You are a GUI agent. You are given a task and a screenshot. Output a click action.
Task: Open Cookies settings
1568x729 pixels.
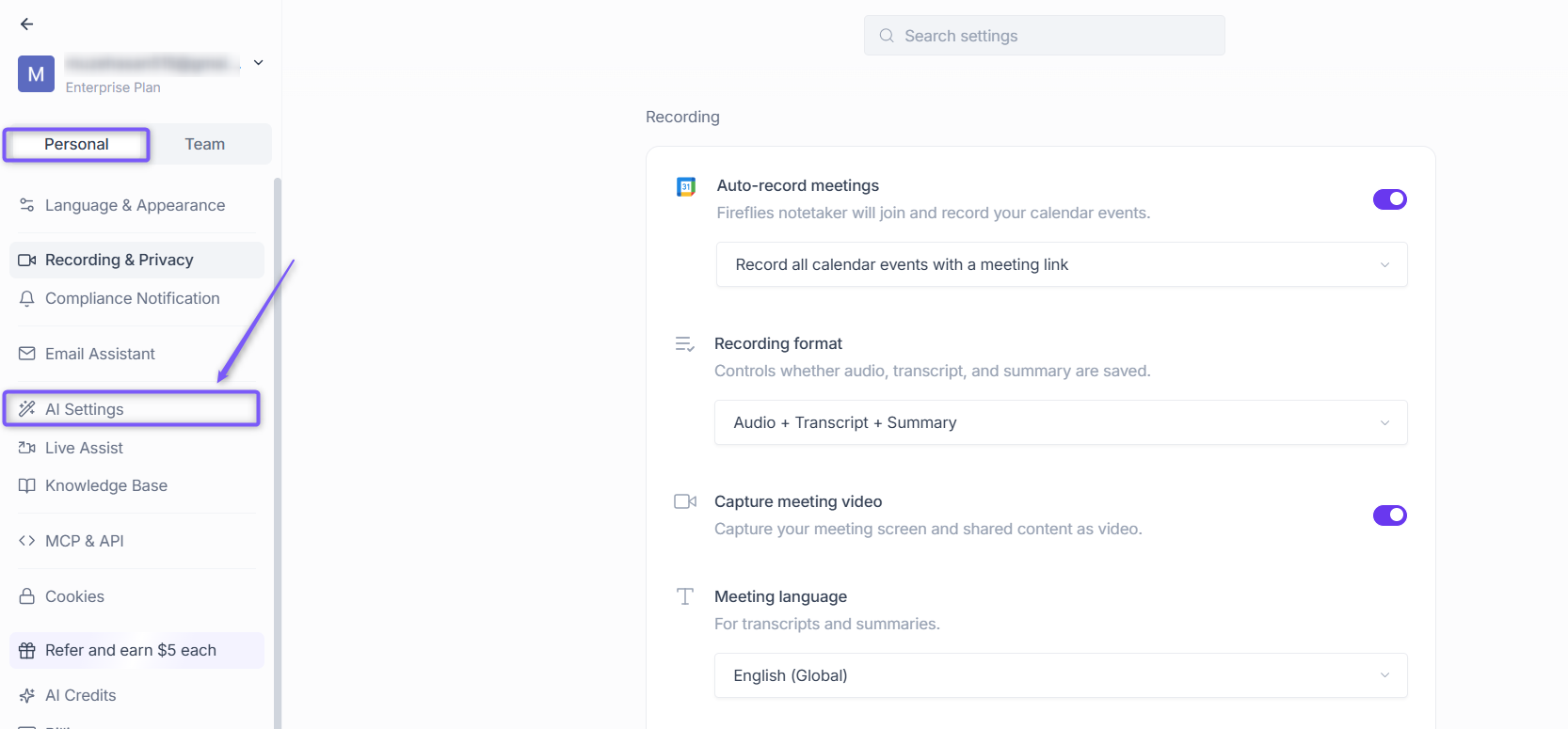click(136, 596)
